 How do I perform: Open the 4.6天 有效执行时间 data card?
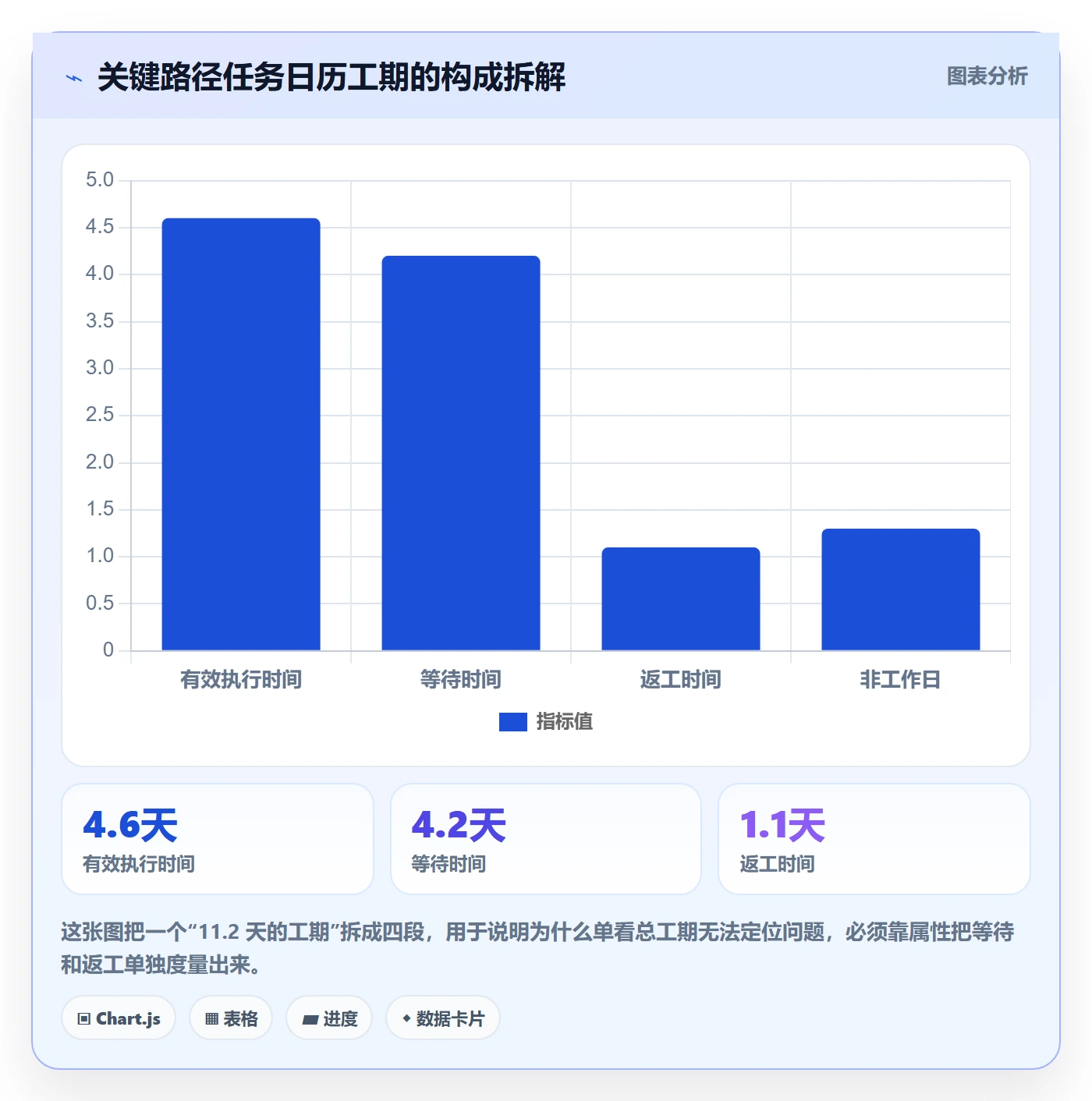click(x=218, y=839)
